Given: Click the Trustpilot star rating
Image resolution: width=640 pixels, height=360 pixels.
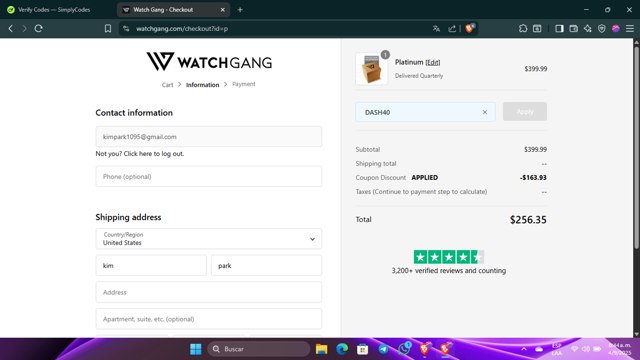Looking at the screenshot, I should 449,257.
